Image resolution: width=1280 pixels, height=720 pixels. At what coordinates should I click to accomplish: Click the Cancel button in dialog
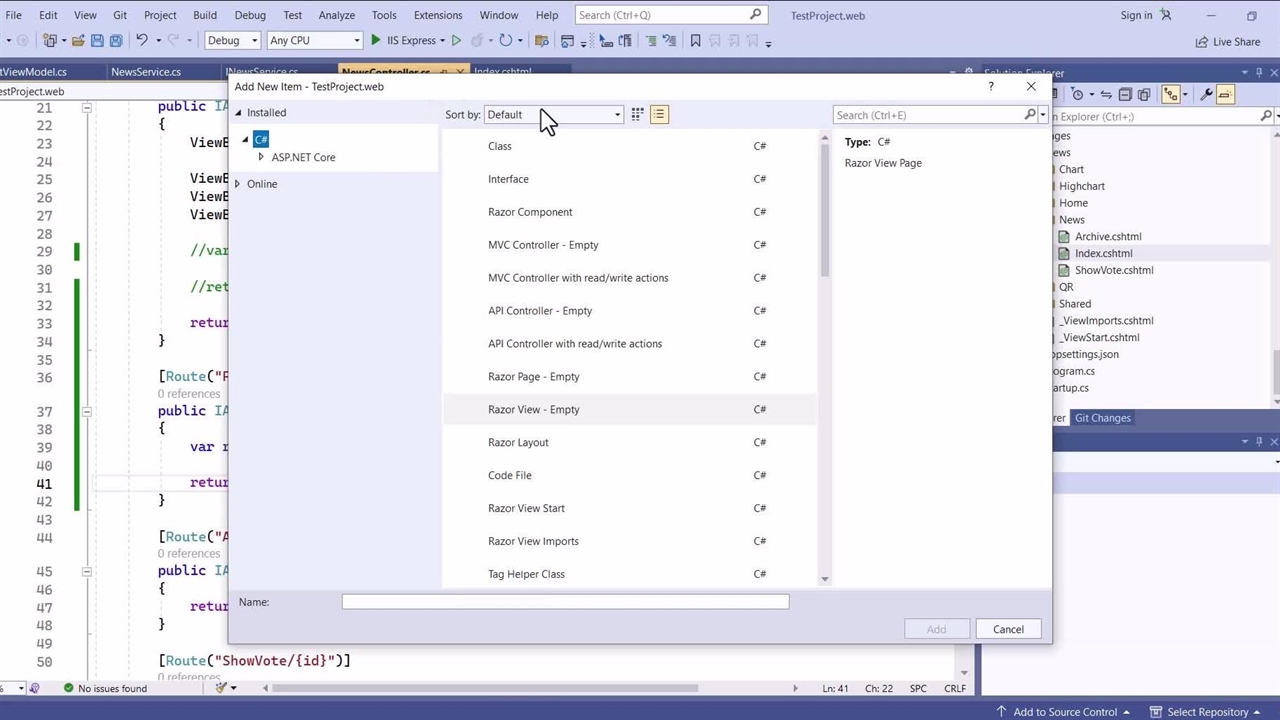1008,629
